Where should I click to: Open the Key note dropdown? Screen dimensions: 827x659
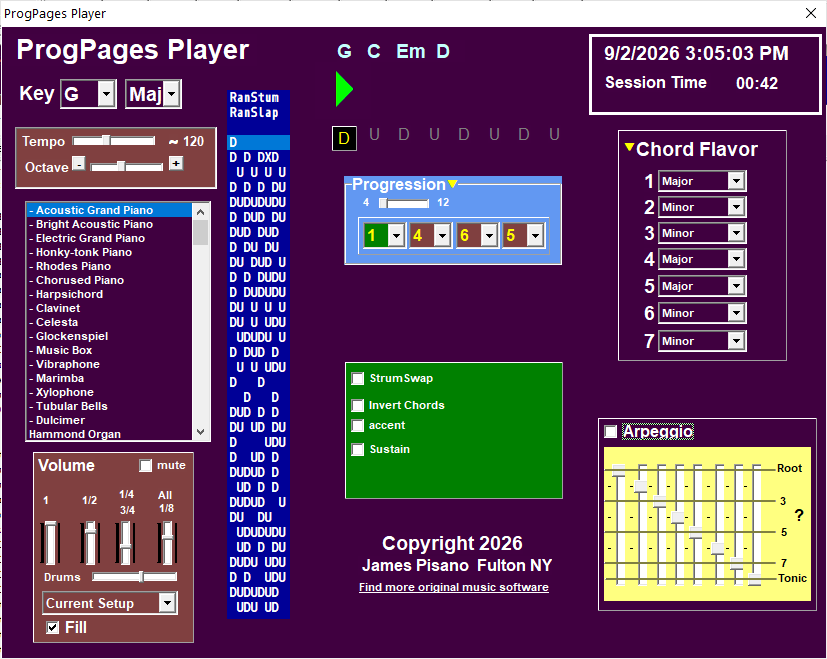point(107,94)
